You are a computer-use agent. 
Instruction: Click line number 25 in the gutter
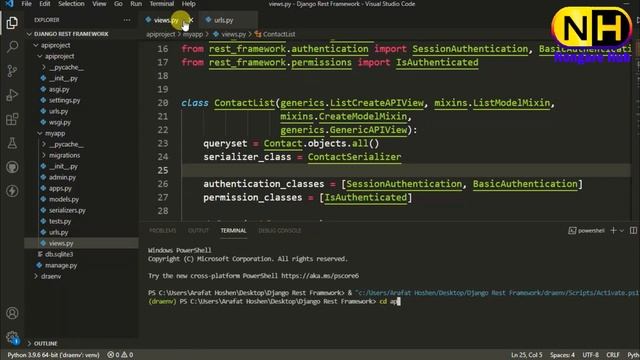point(163,170)
